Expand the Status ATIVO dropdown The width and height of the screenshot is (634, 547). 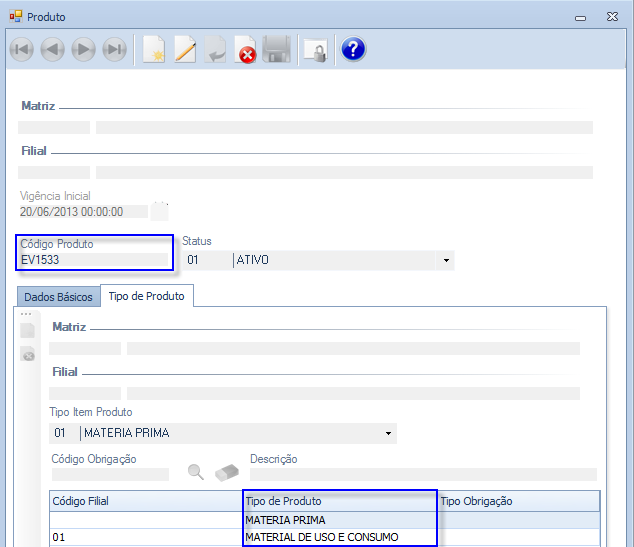point(445,261)
